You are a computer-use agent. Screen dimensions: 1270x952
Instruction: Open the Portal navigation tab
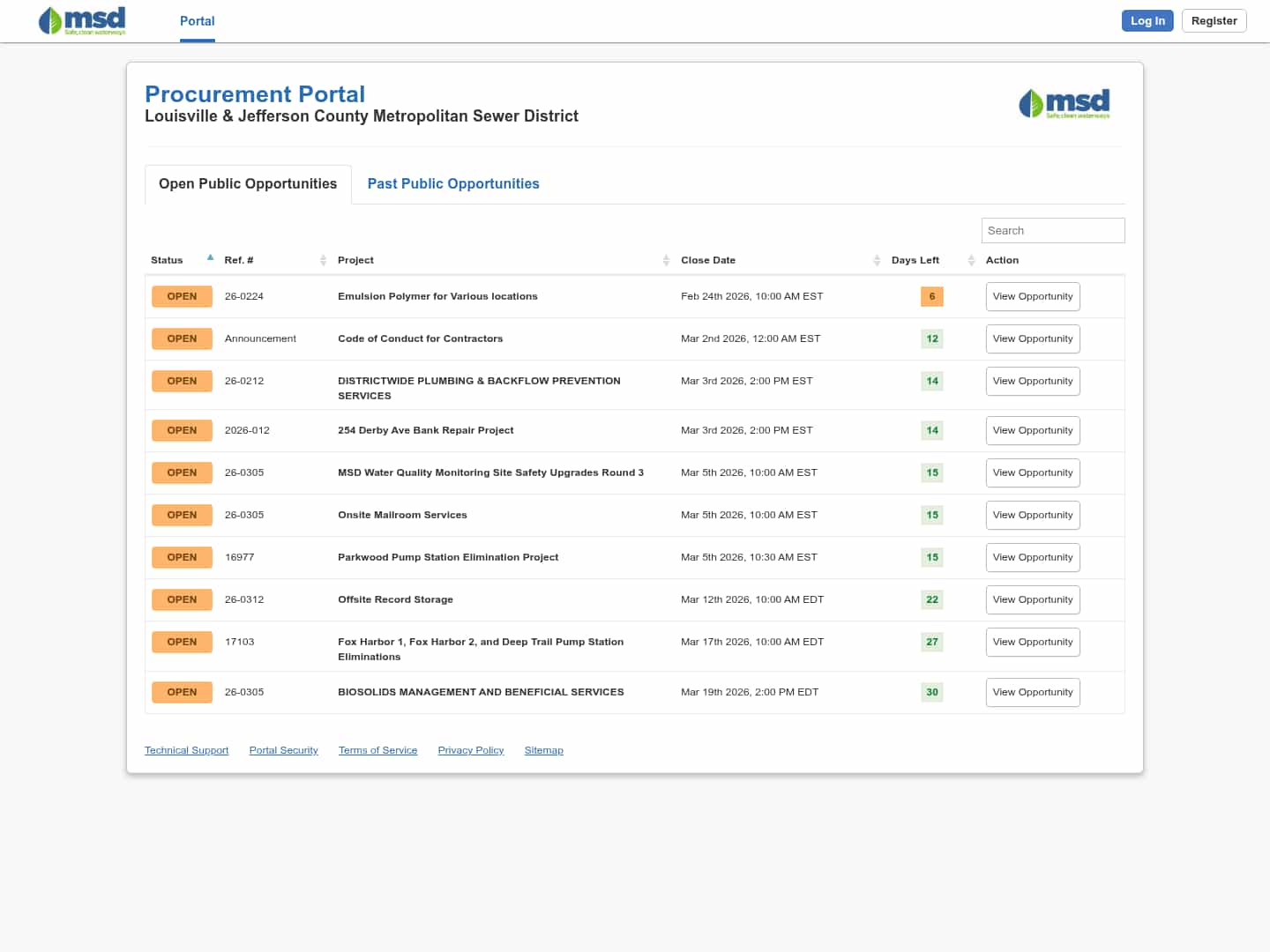(x=197, y=21)
